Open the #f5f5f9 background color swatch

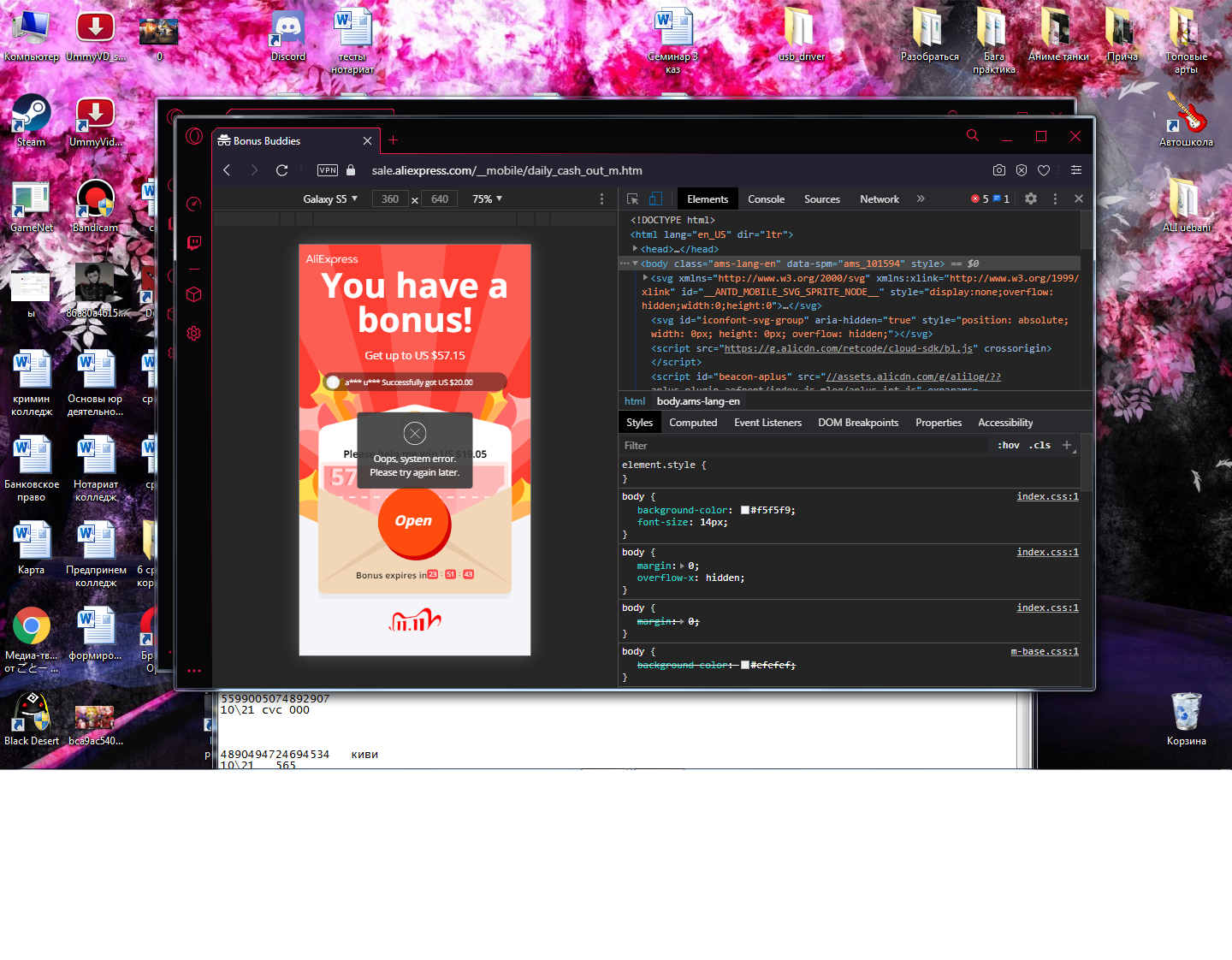[x=745, y=510]
